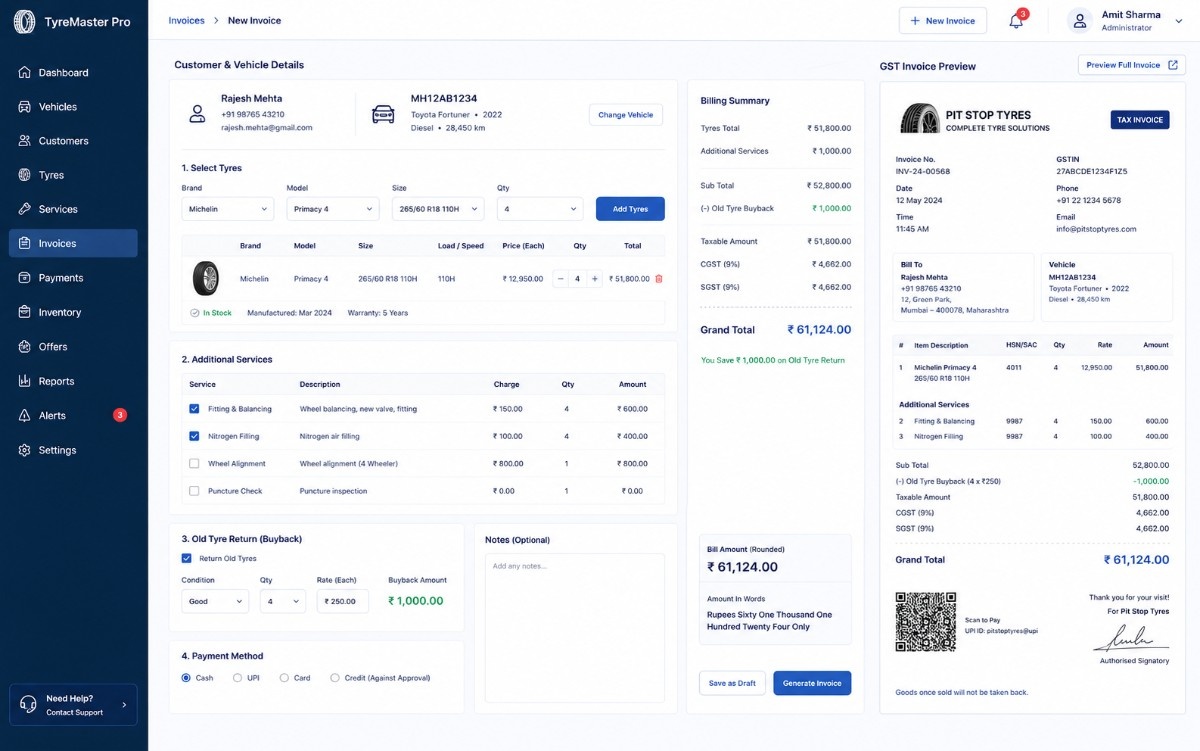Screen dimensions: 1200x751
Task: Click the In Stock status check icon
Action: [195, 313]
